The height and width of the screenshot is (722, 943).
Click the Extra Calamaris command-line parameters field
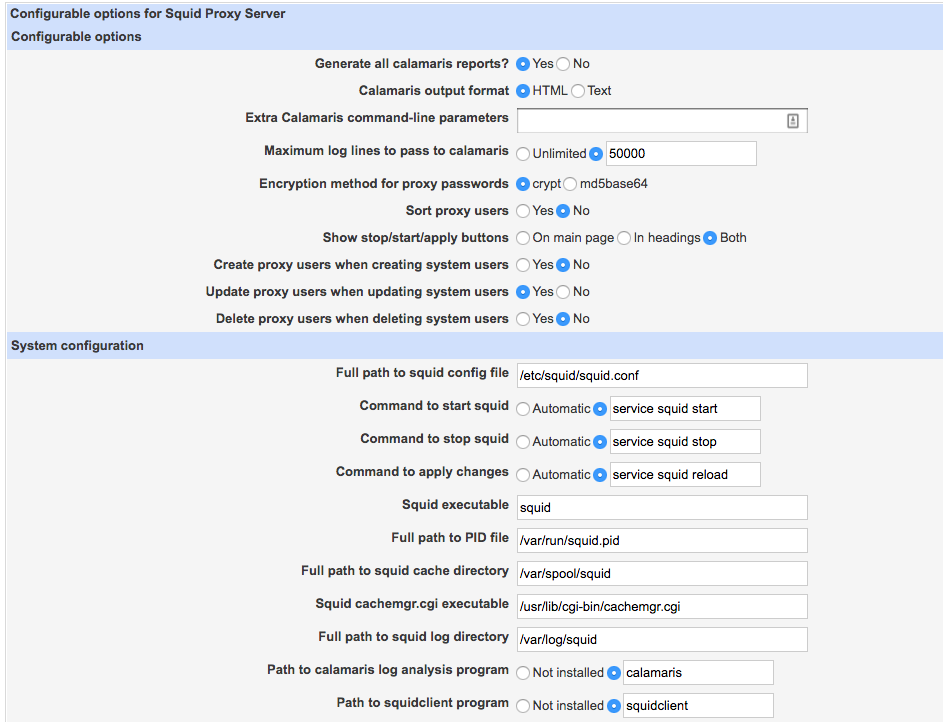[x=662, y=121]
